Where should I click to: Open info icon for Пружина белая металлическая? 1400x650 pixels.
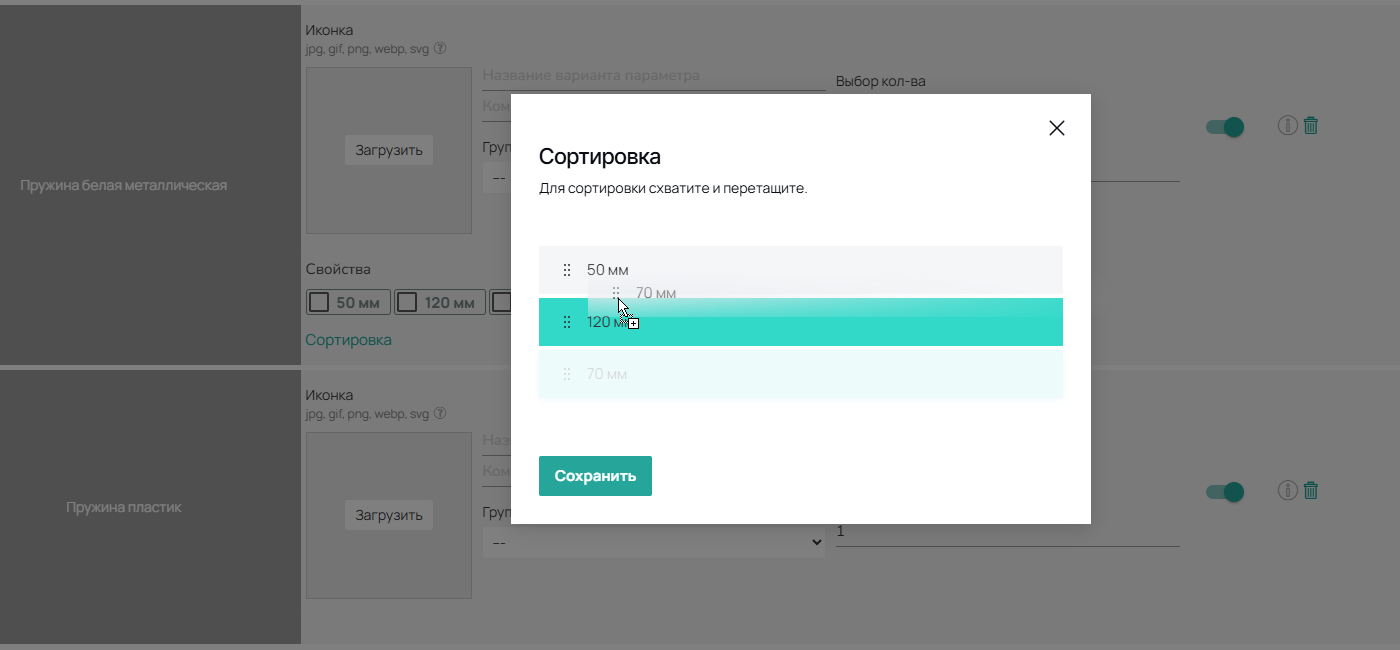tap(1287, 126)
